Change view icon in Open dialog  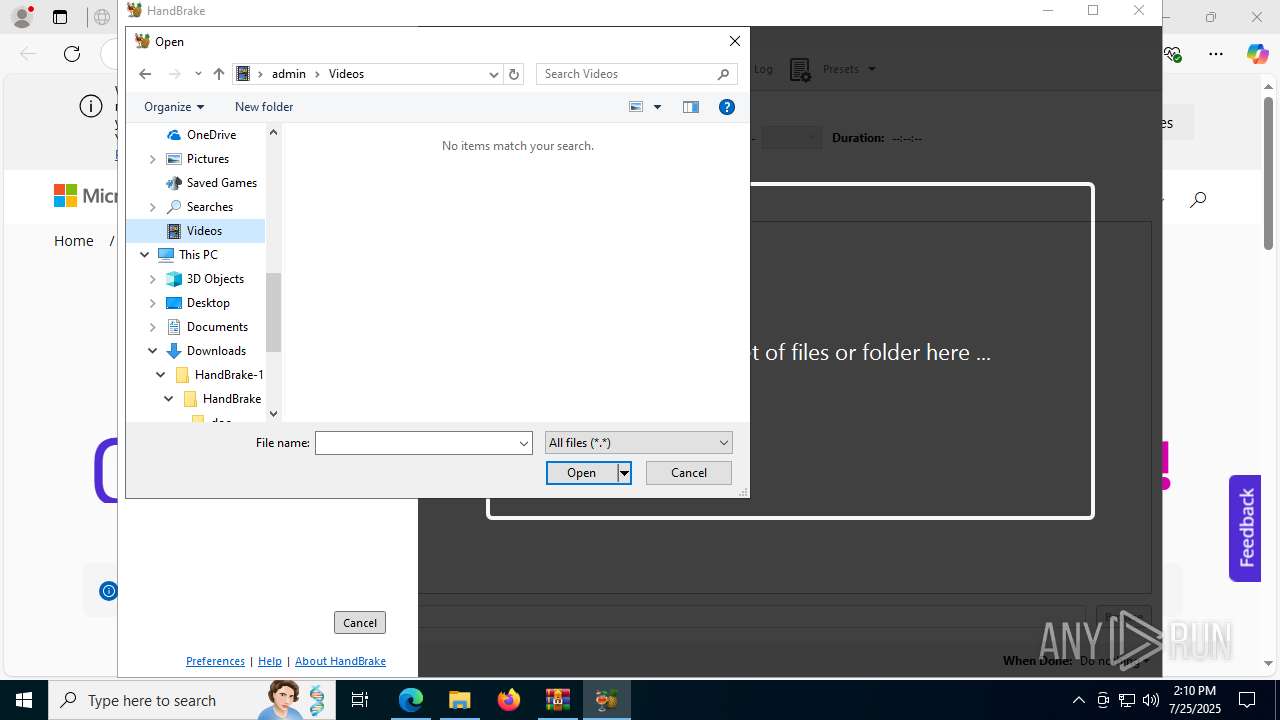(x=636, y=107)
